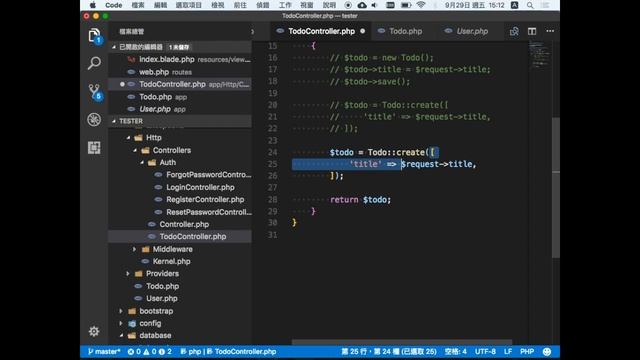The image size is (640, 360).
Task: Click the master branch indicator in status bar
Action: point(104,351)
